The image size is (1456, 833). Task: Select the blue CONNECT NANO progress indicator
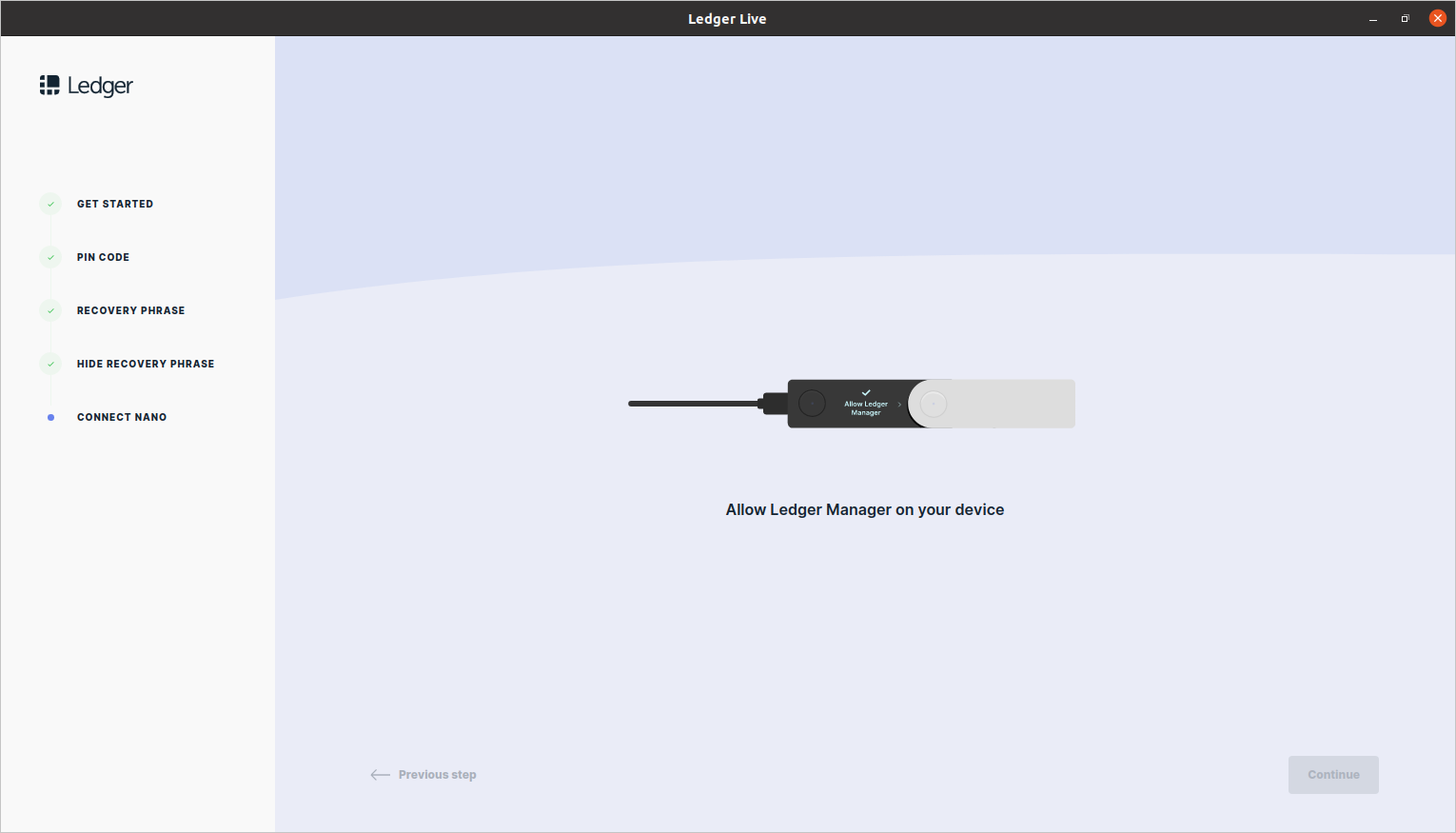[49, 417]
